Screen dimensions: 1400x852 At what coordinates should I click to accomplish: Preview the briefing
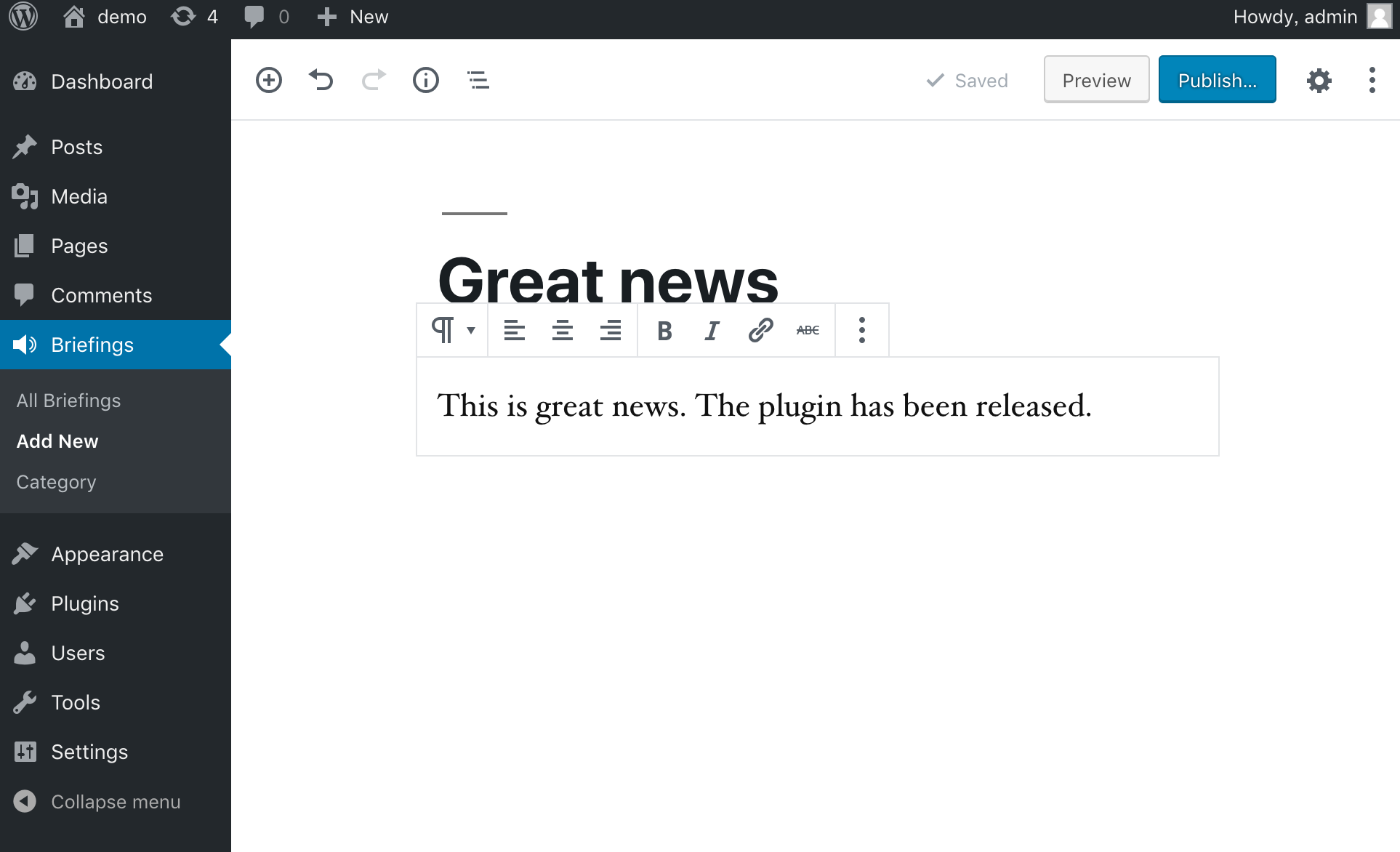pos(1095,80)
